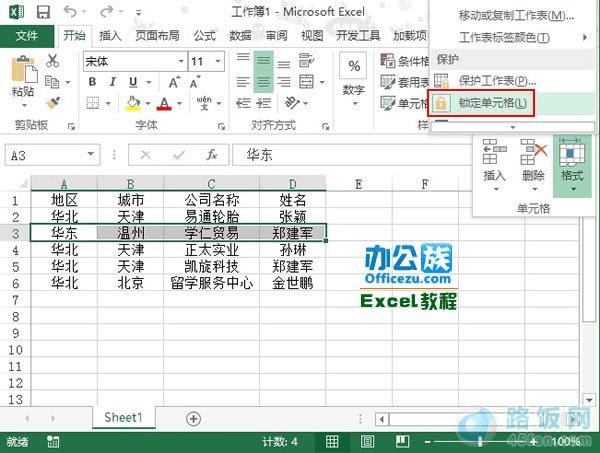Expand the Name Box dropdown arrow
The height and width of the screenshot is (453, 600).
(x=91, y=154)
